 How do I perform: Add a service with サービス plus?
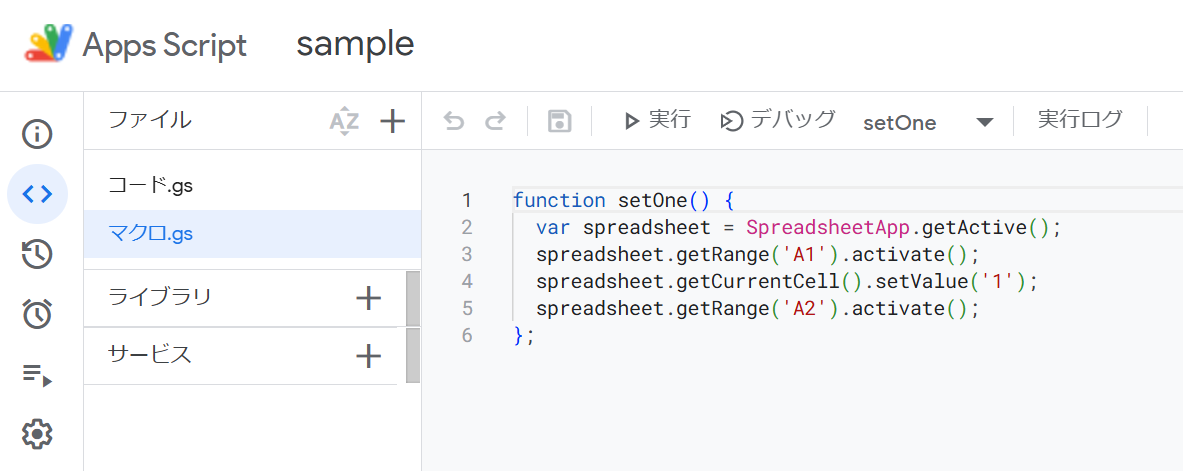(x=369, y=355)
